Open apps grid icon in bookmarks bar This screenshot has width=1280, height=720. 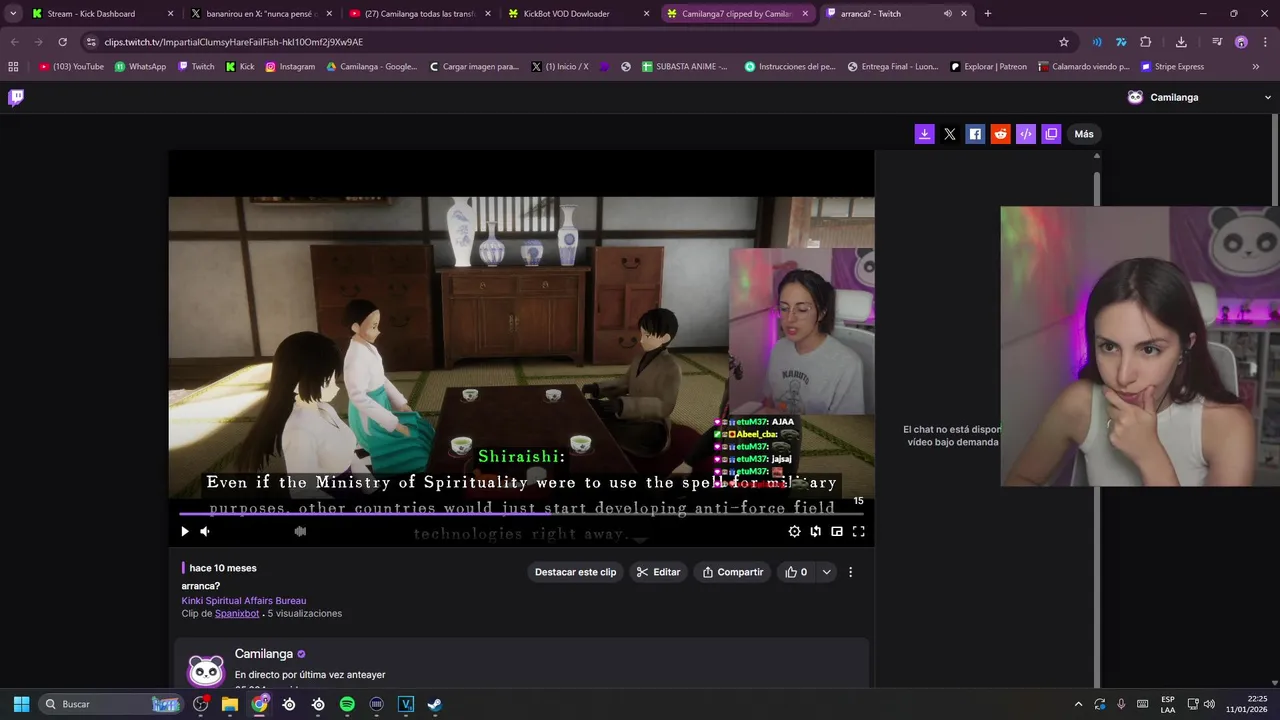(x=13, y=67)
